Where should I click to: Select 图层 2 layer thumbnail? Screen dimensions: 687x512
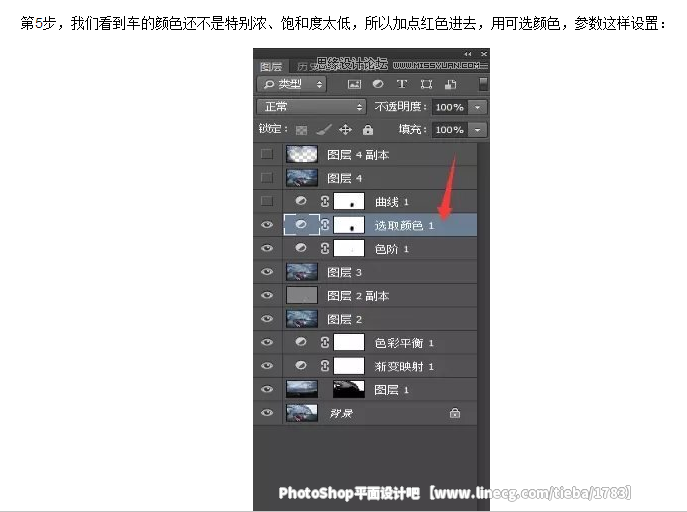point(302,319)
